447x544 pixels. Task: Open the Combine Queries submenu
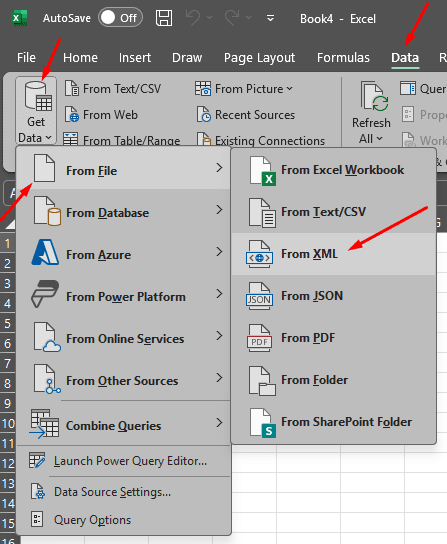123,424
